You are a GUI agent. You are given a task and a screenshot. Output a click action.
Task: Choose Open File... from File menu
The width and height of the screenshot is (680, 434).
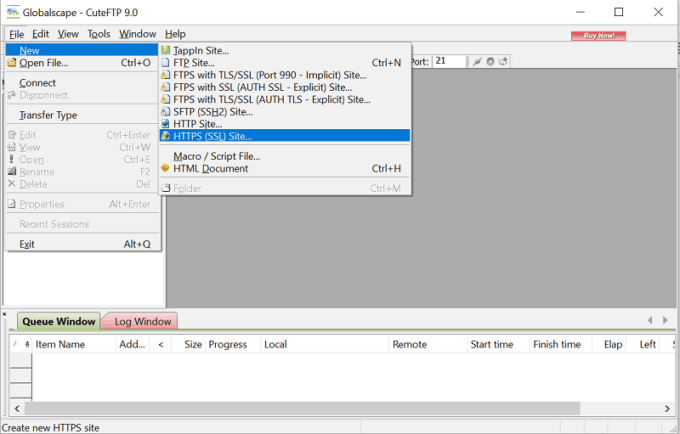point(82,63)
